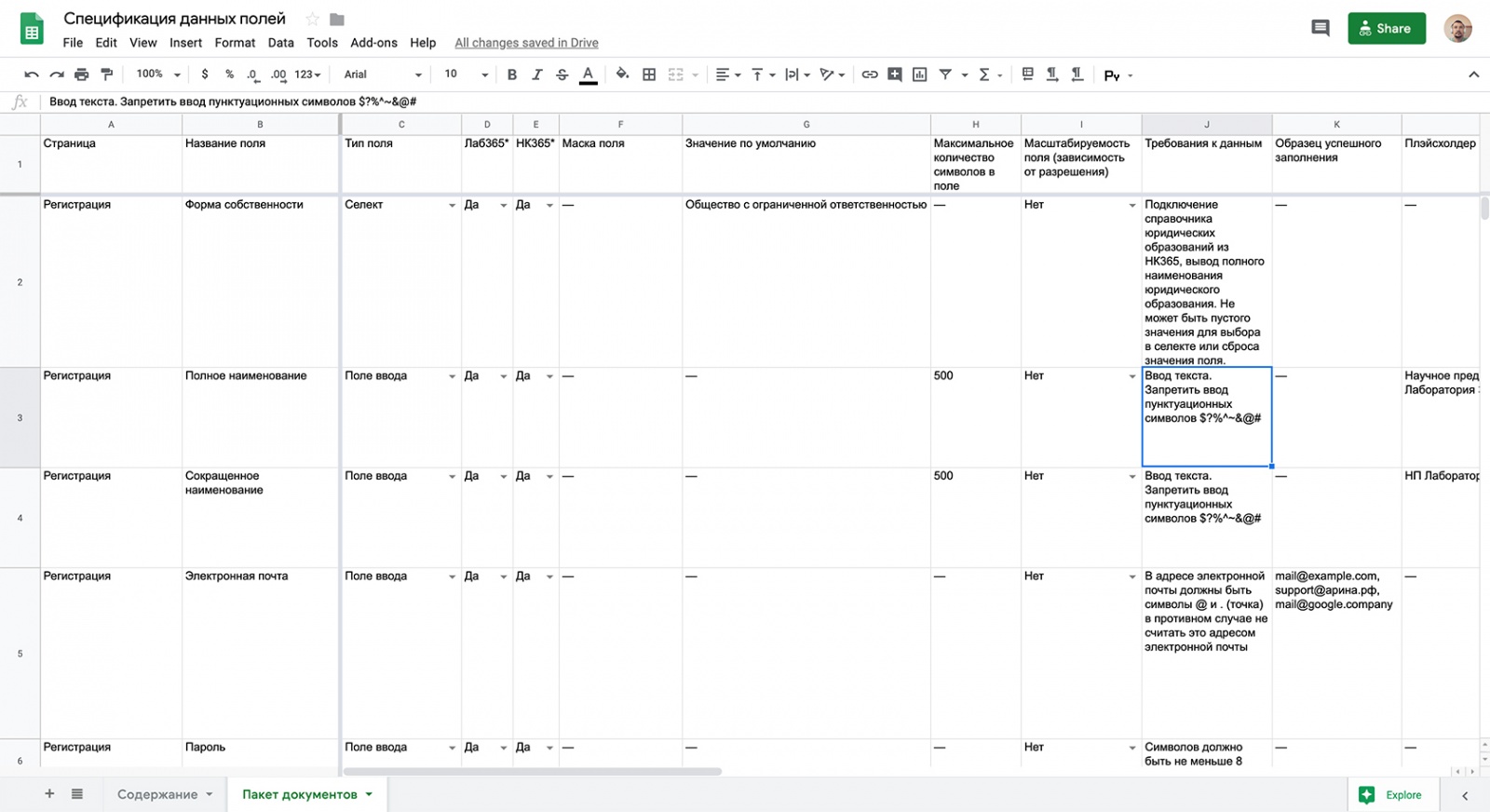Activate the paint format tool
Image resolution: width=1490 pixels, height=812 pixels.
tap(107, 74)
